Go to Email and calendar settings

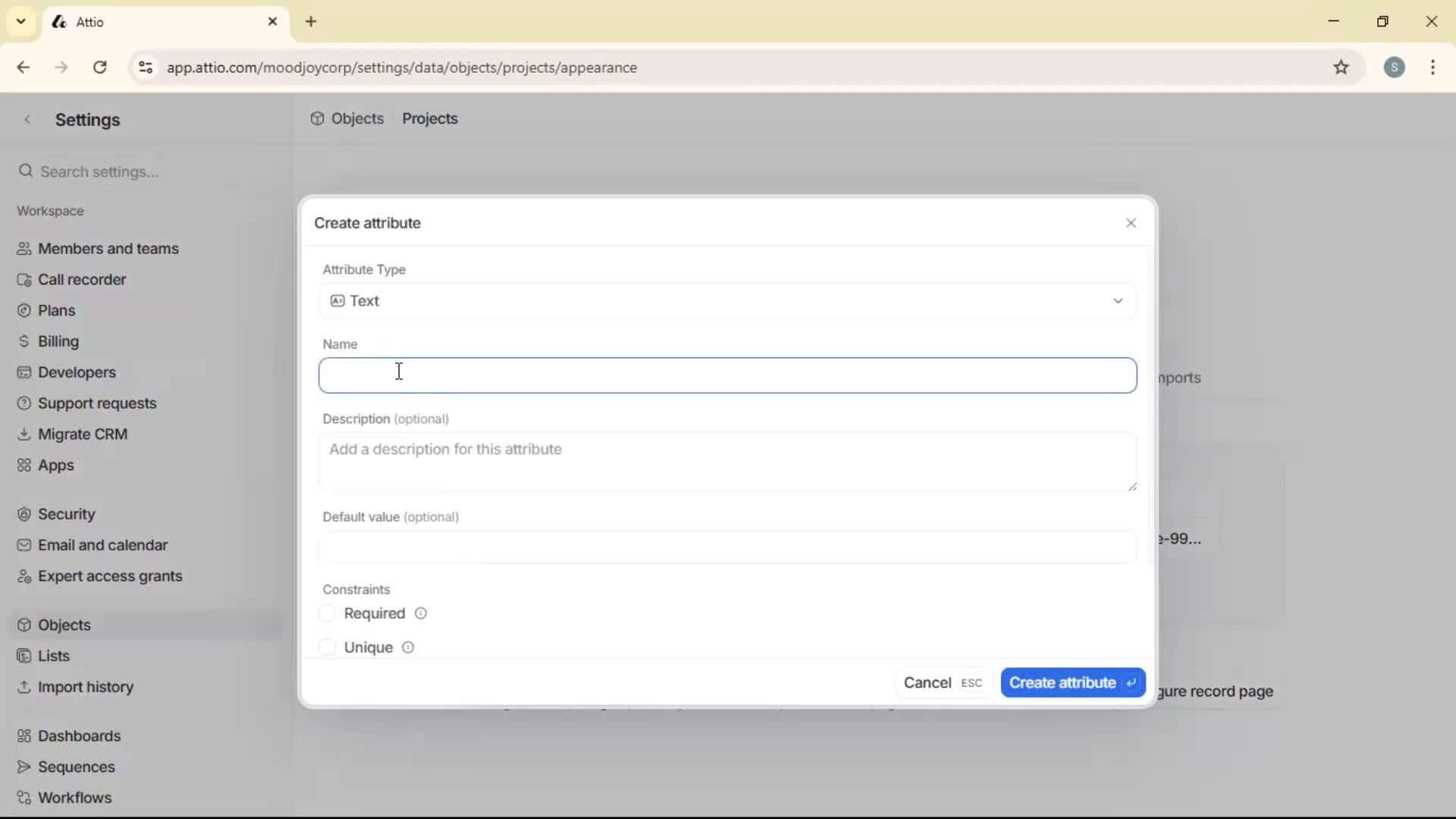click(102, 544)
